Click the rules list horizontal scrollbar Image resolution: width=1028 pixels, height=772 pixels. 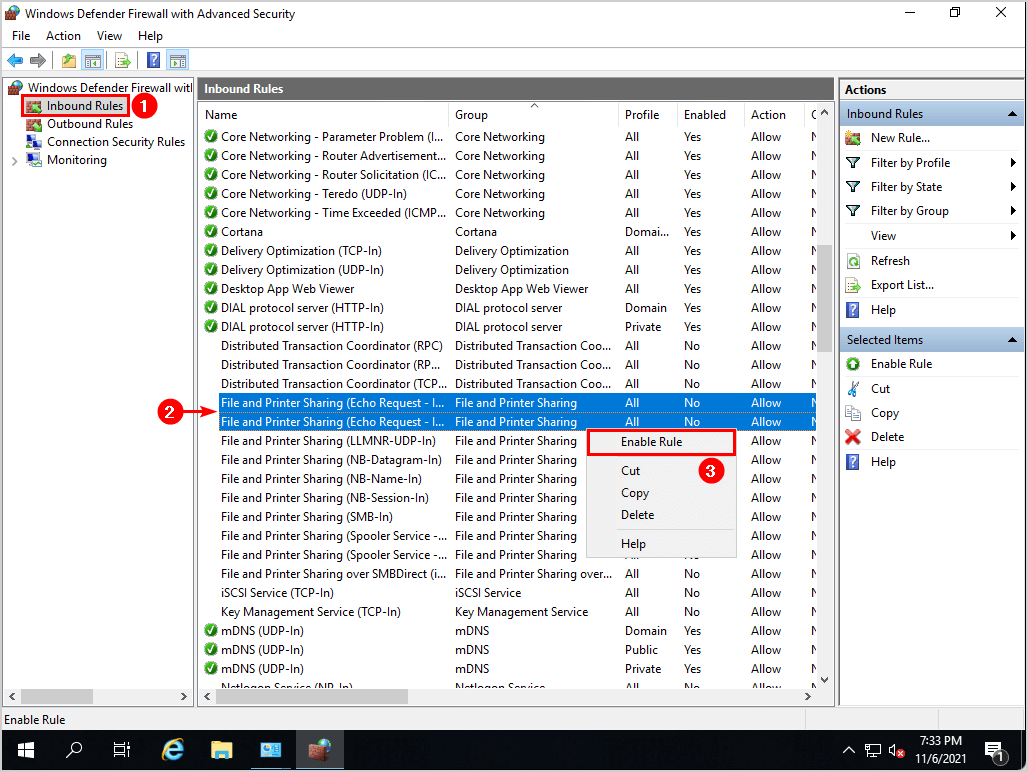coord(311,696)
